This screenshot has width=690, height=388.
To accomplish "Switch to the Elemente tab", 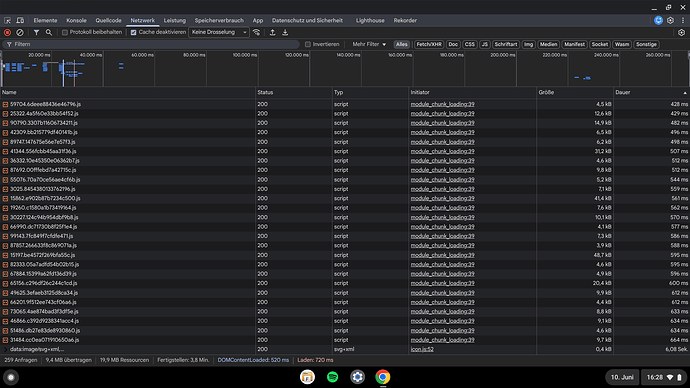I will click(x=45, y=21).
